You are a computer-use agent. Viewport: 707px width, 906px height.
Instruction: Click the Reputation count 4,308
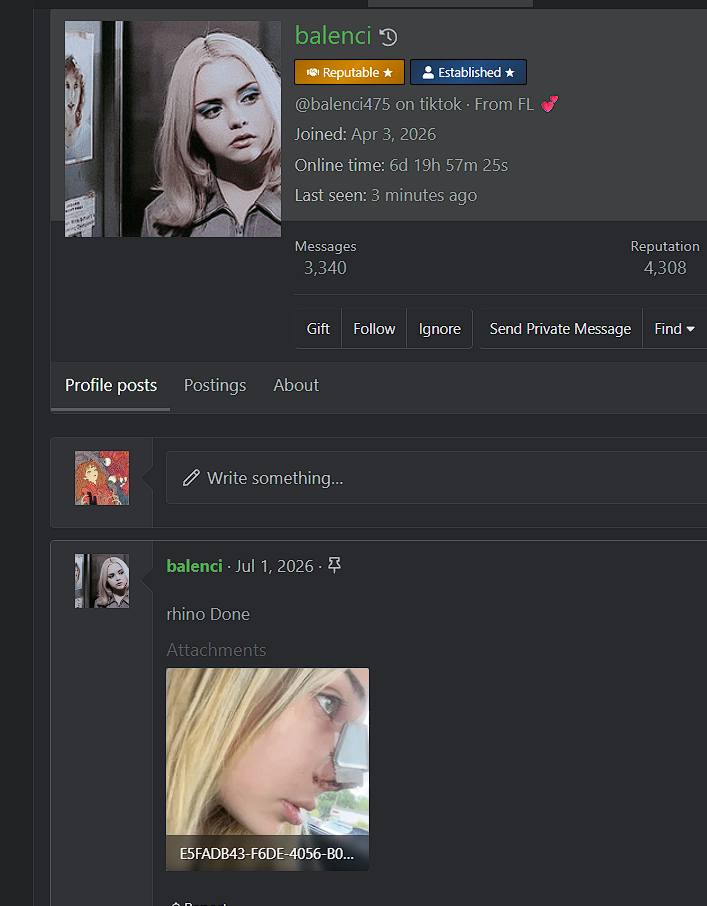tap(665, 268)
